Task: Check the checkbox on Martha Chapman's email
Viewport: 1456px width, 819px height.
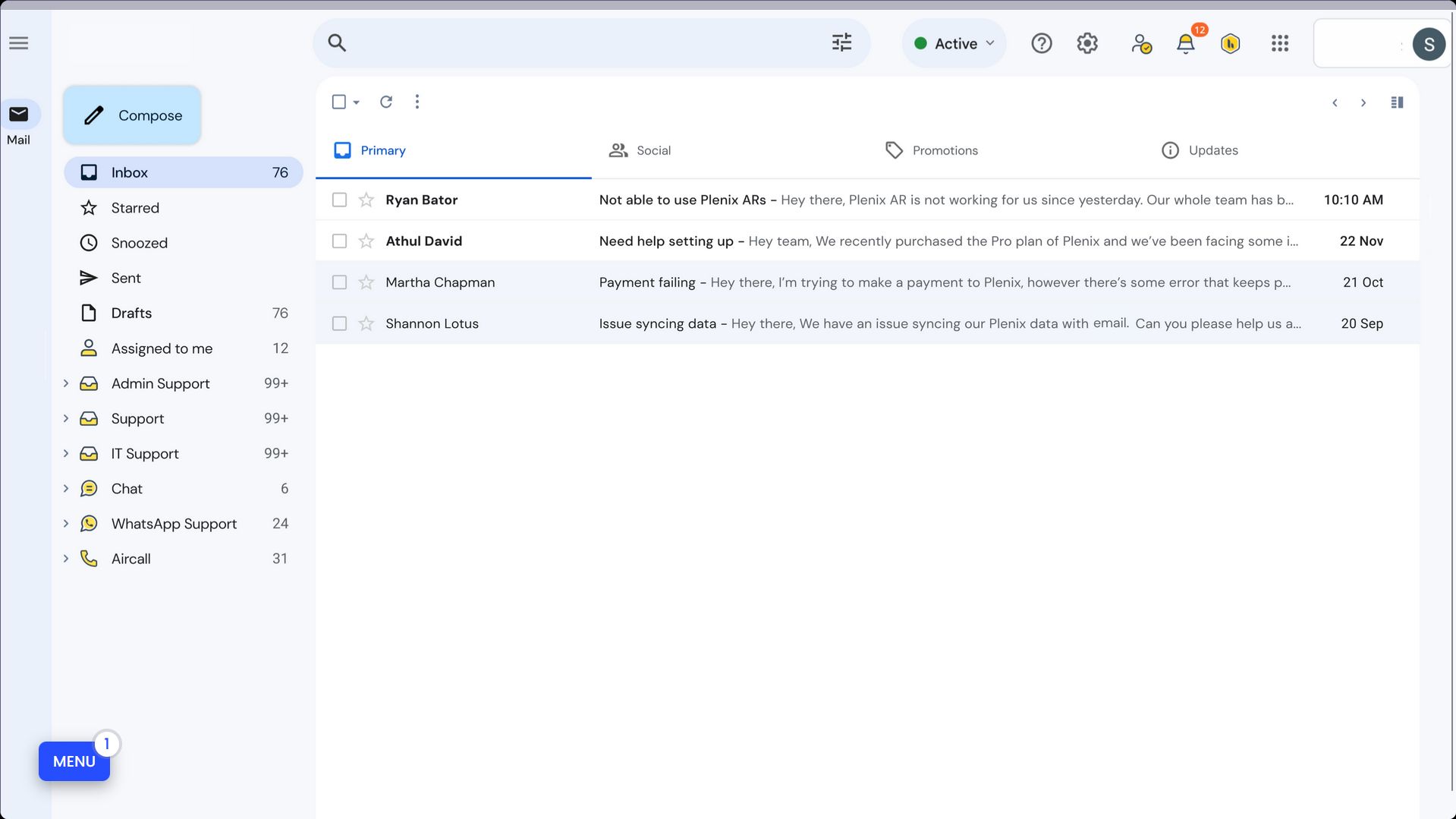Action: pyautogui.click(x=339, y=282)
